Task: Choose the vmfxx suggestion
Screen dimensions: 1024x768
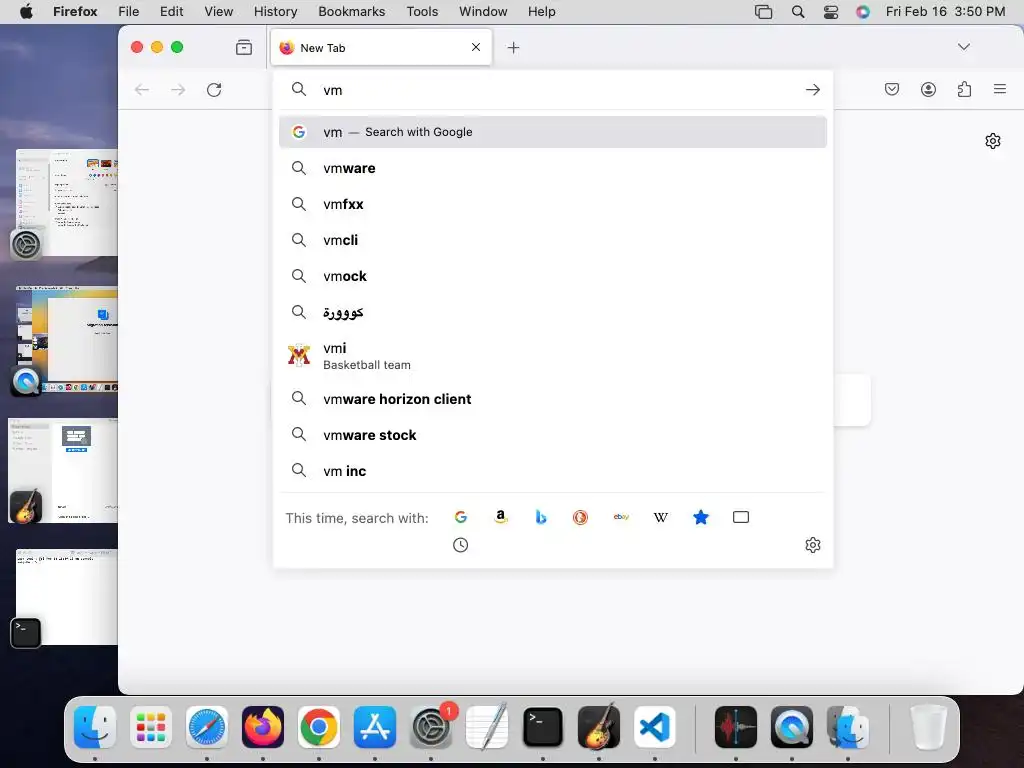Action: (x=552, y=204)
